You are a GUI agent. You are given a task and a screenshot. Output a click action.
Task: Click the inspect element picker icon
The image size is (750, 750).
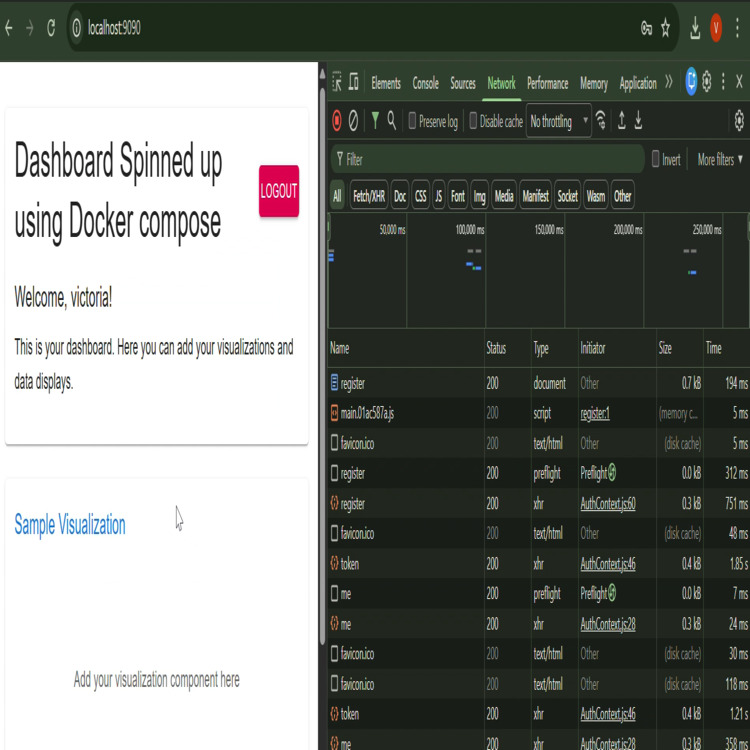click(337, 83)
